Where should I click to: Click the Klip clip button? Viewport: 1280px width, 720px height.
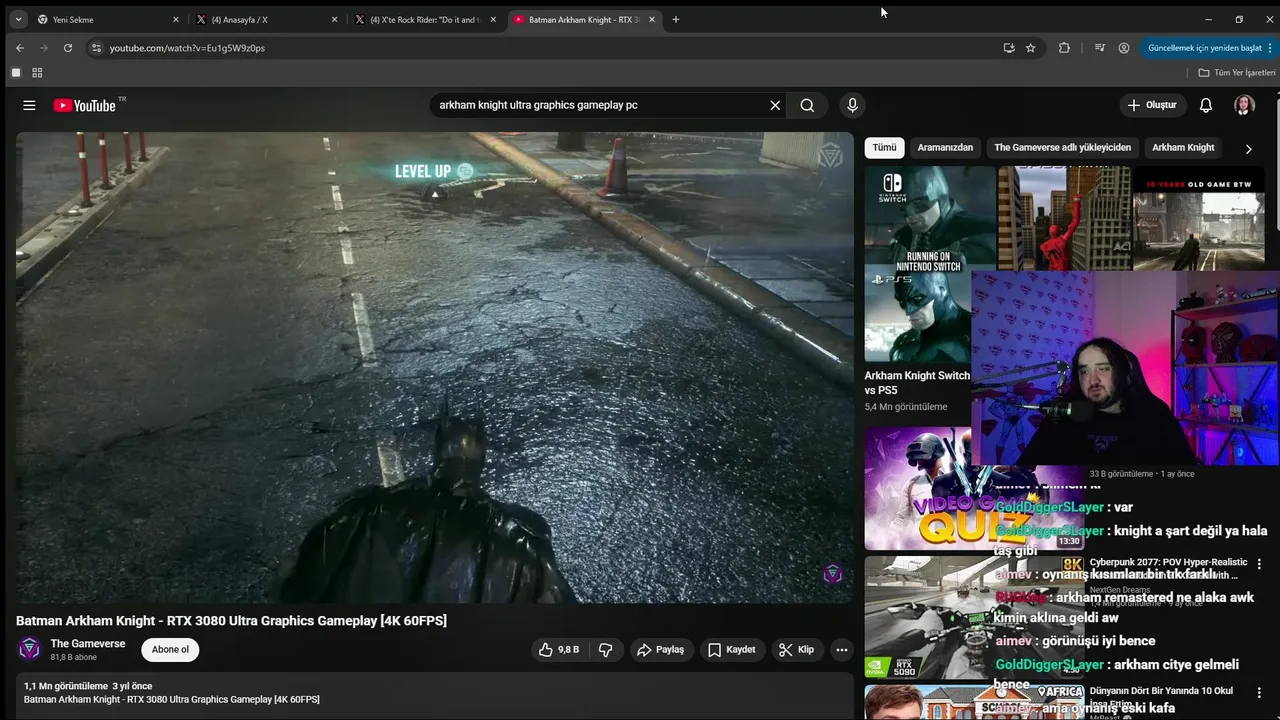[x=796, y=650]
